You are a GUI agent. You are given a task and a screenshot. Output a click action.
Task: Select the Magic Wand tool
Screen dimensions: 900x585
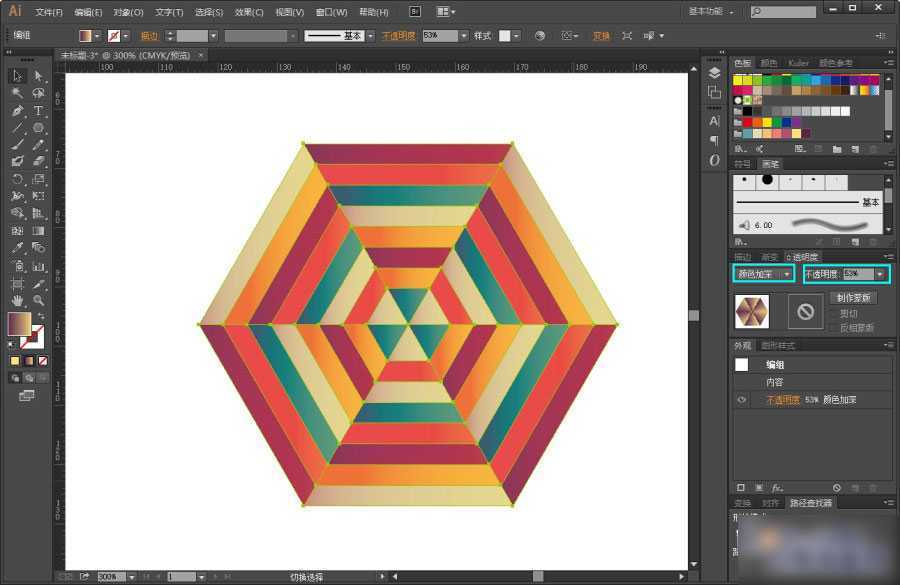18,93
